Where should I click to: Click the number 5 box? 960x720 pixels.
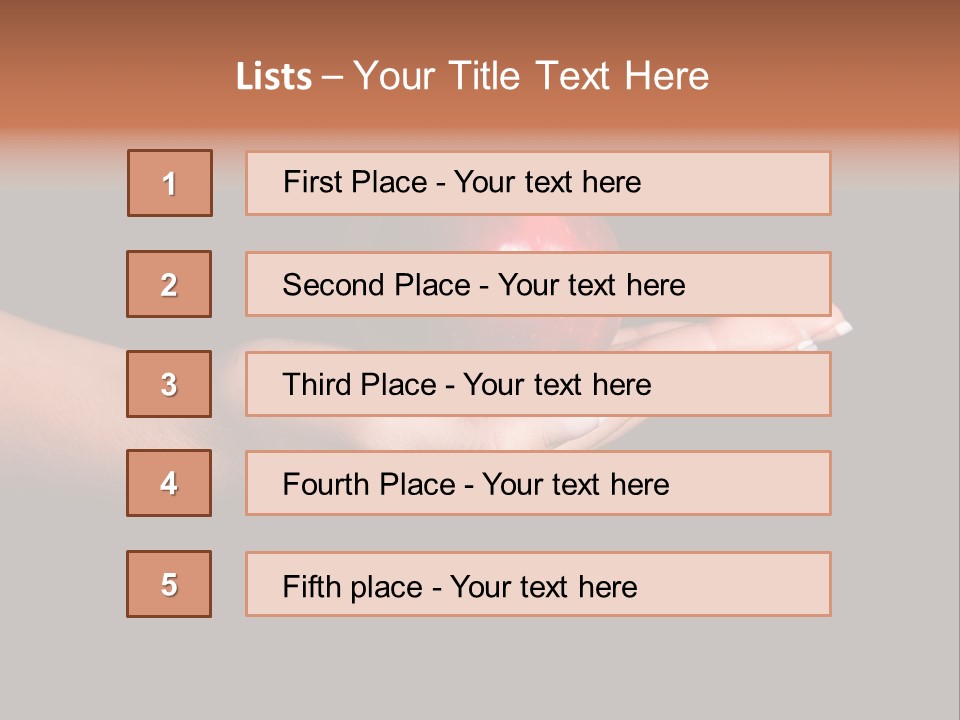(169, 584)
